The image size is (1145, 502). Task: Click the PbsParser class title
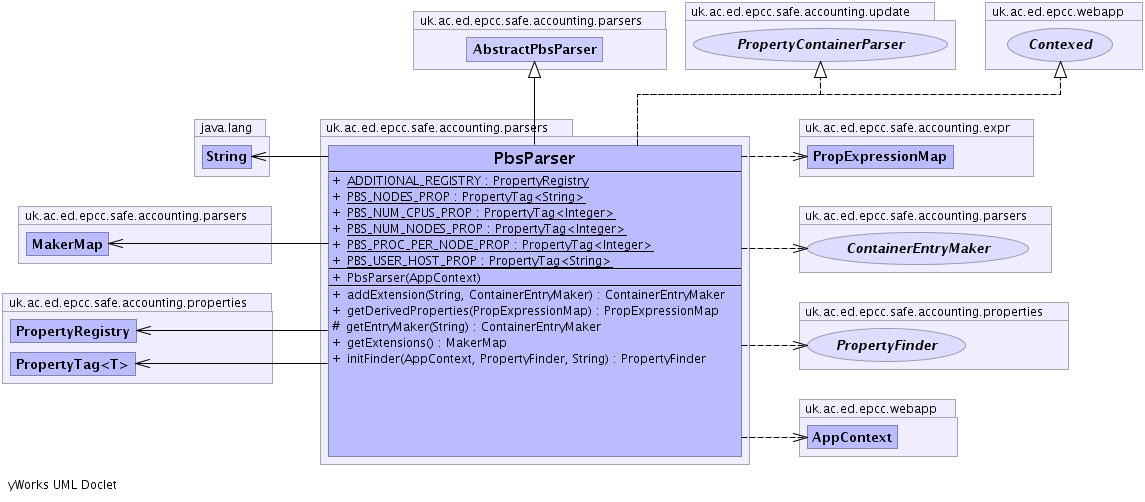pyautogui.click(x=534, y=158)
